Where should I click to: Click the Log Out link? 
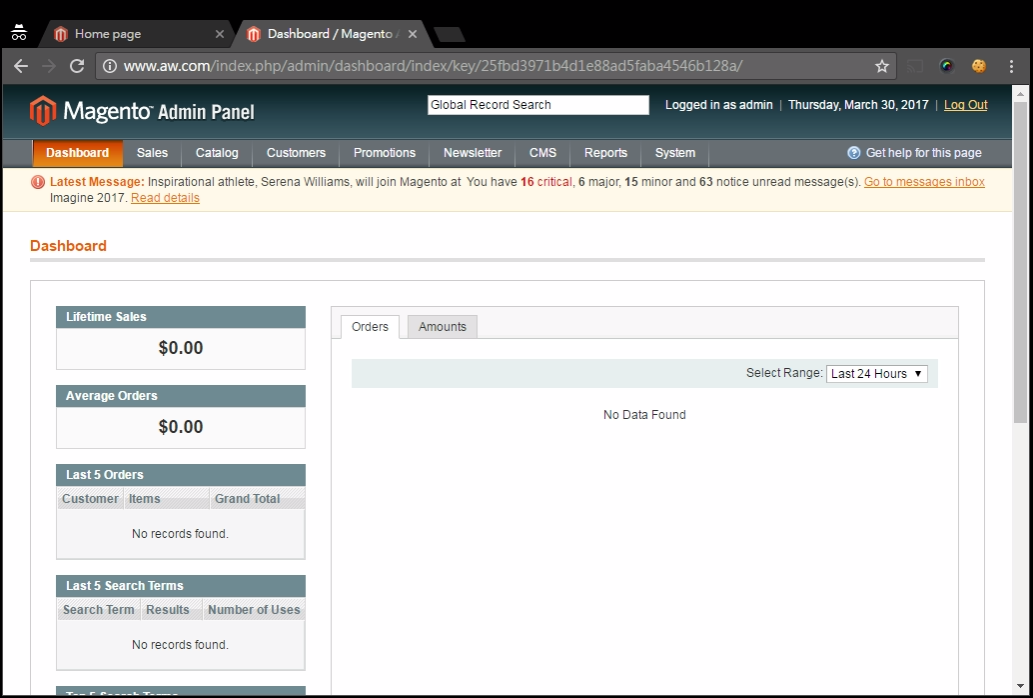tap(964, 104)
